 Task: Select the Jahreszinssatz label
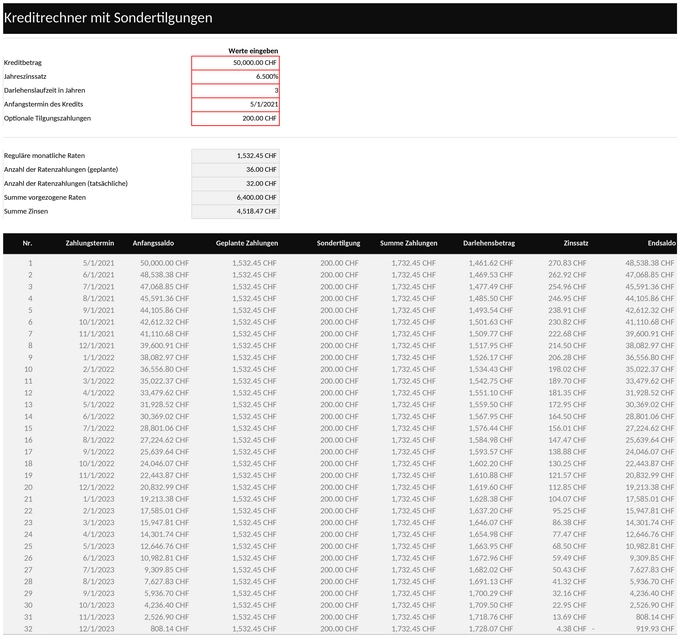coord(25,77)
